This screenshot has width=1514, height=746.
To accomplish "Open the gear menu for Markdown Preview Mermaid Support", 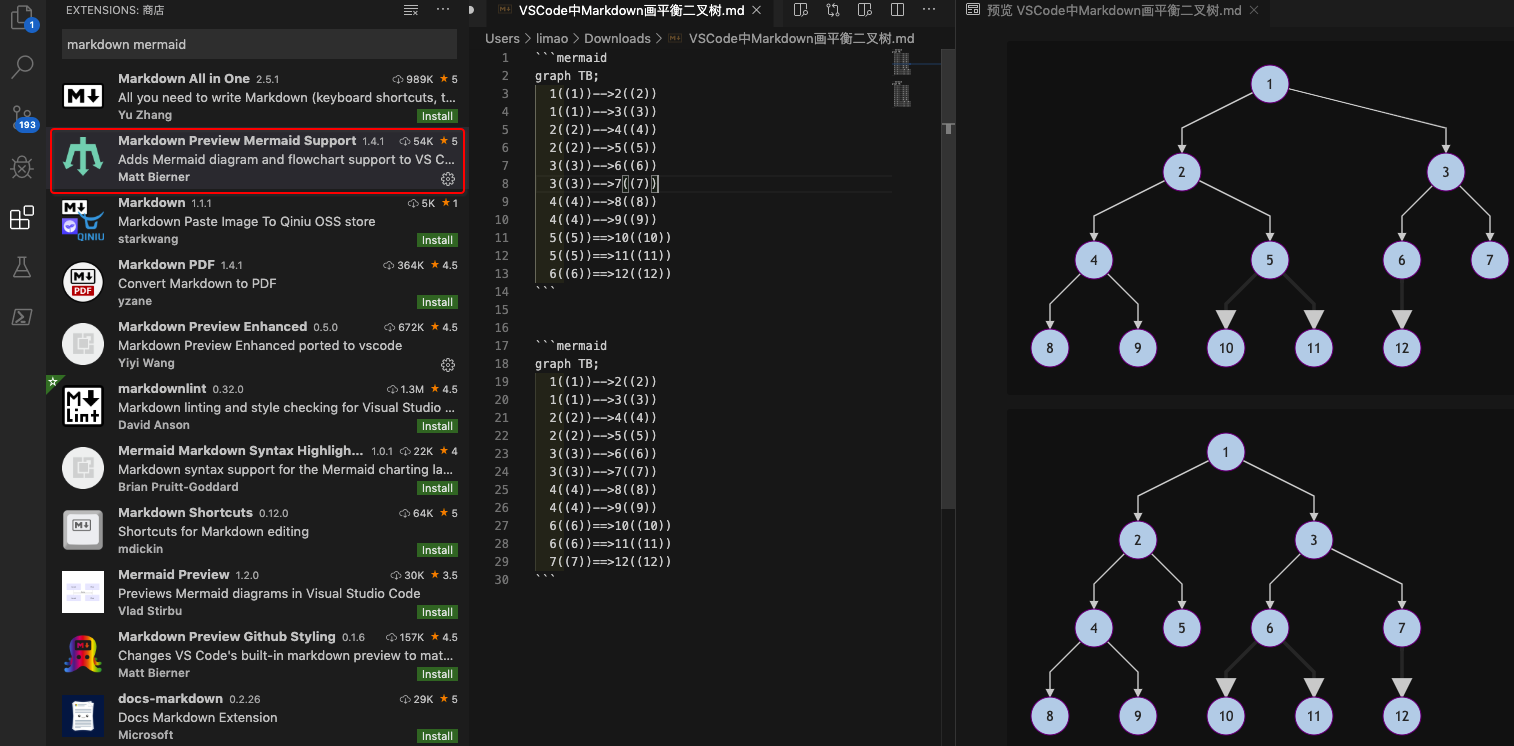I will (448, 179).
